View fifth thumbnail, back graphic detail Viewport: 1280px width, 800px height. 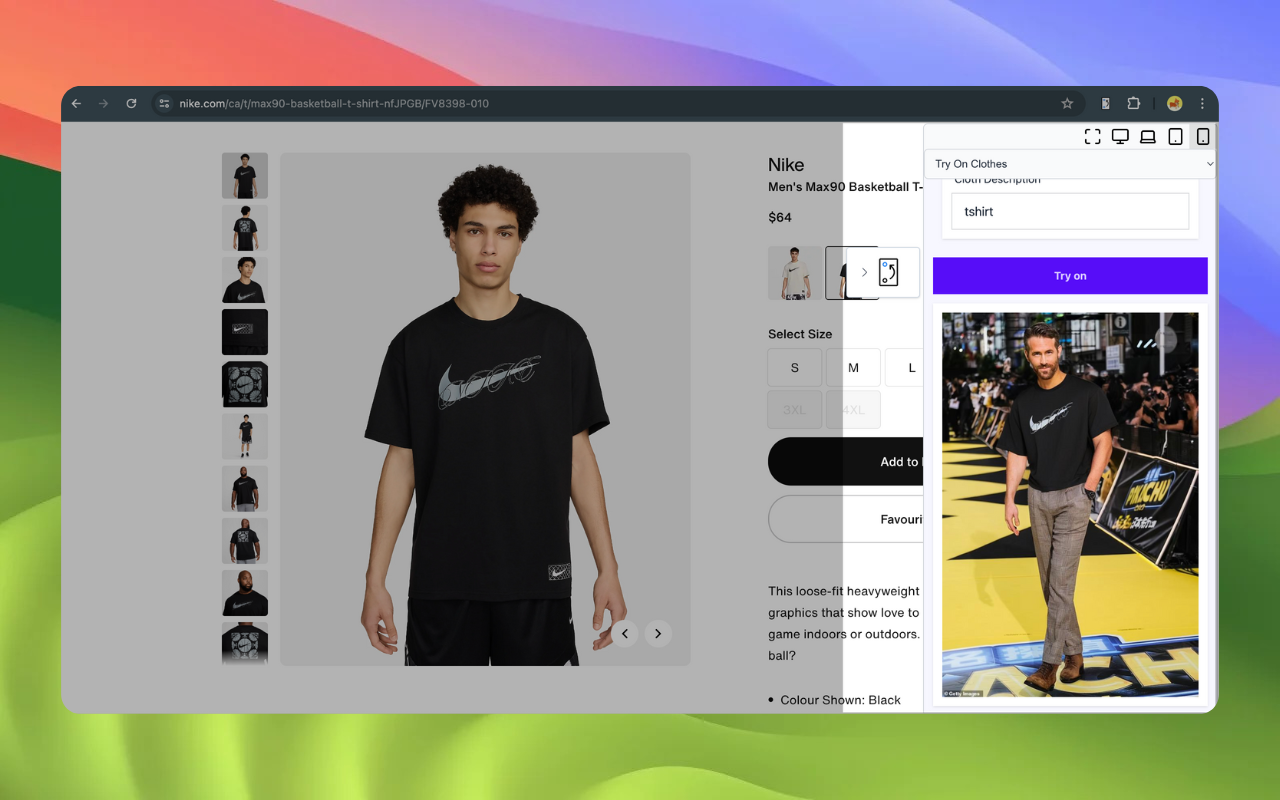pos(245,384)
